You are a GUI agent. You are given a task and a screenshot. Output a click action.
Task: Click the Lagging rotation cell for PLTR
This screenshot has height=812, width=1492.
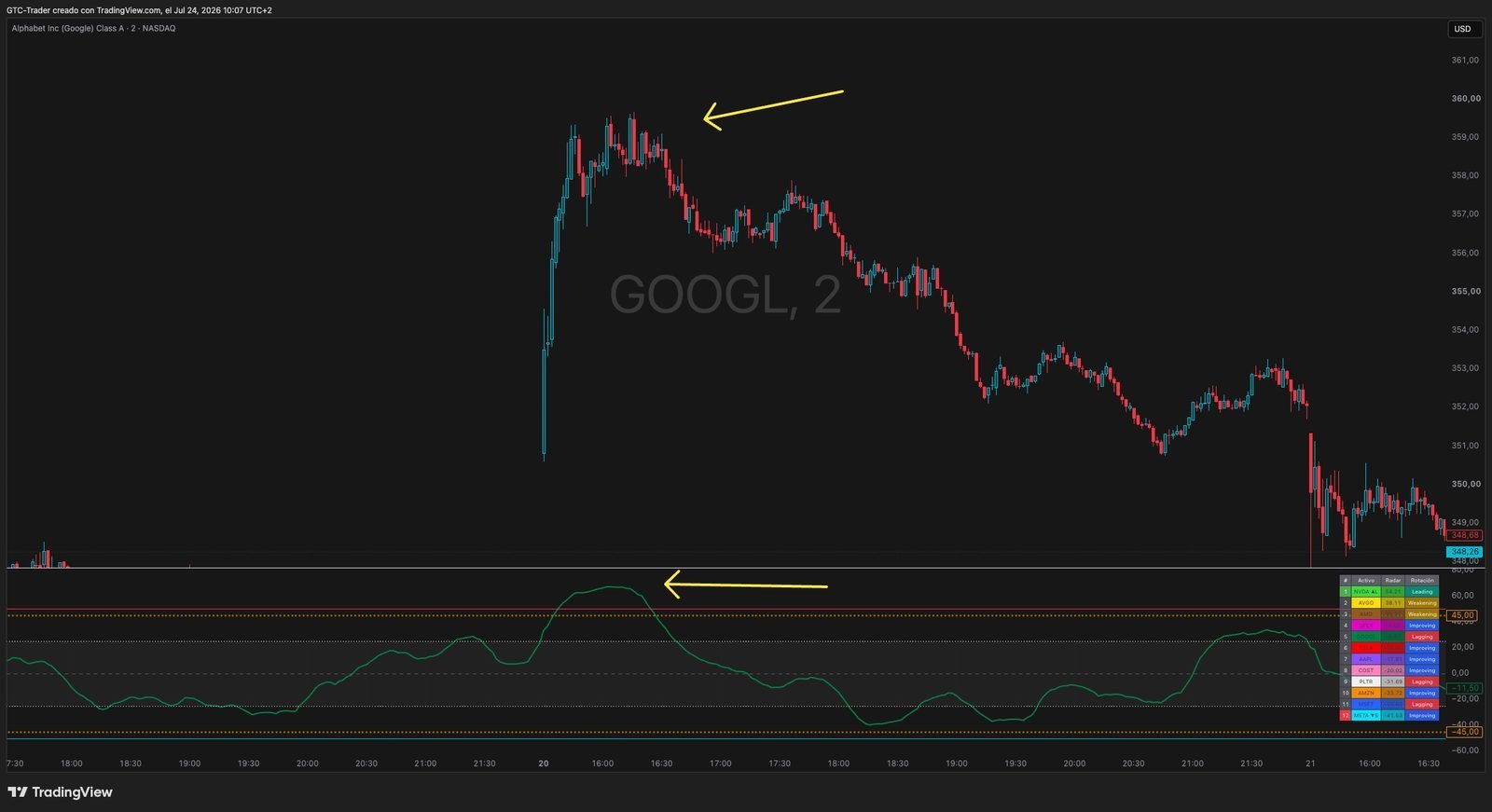pyautogui.click(x=1422, y=681)
